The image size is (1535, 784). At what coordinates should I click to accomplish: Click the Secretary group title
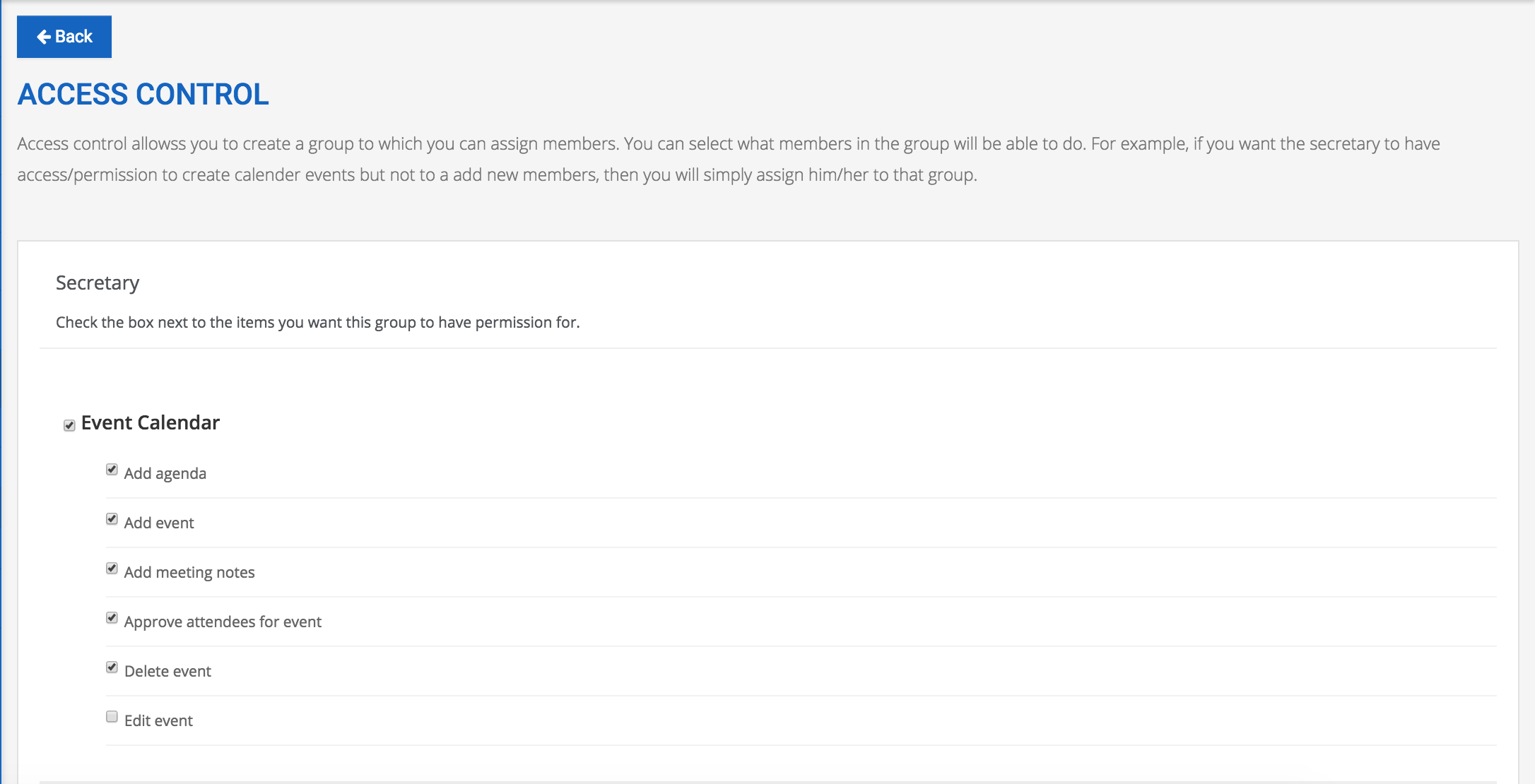click(x=98, y=283)
